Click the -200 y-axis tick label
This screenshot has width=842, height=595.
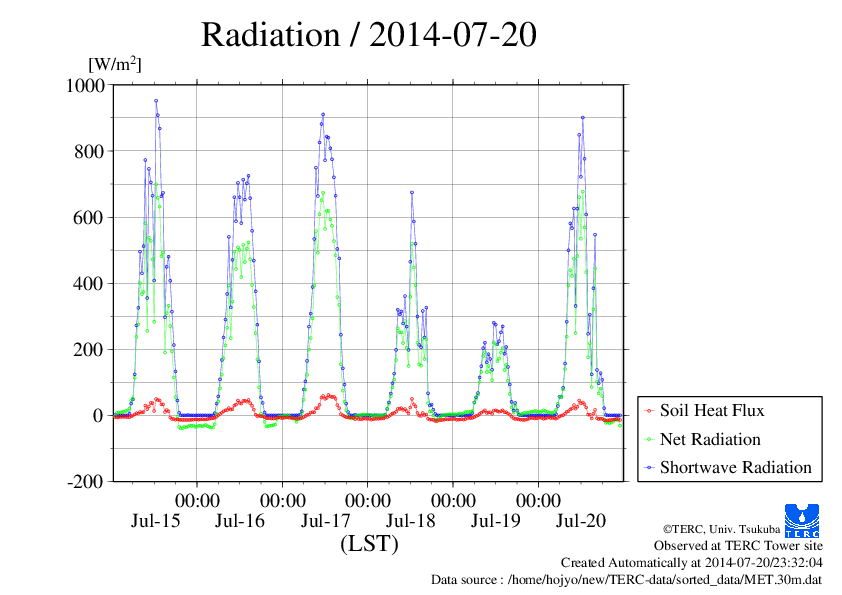(85, 481)
